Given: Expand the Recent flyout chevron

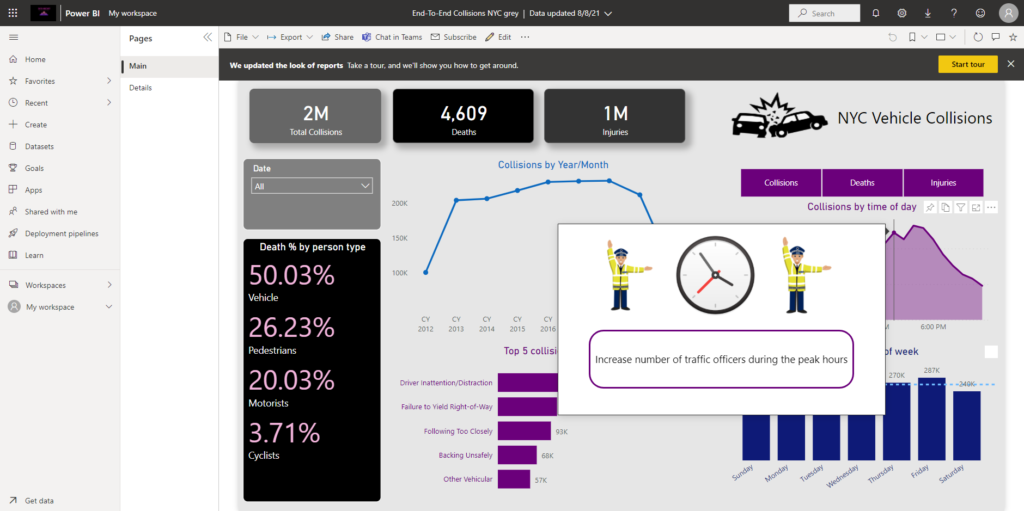Looking at the screenshot, I should [x=109, y=103].
